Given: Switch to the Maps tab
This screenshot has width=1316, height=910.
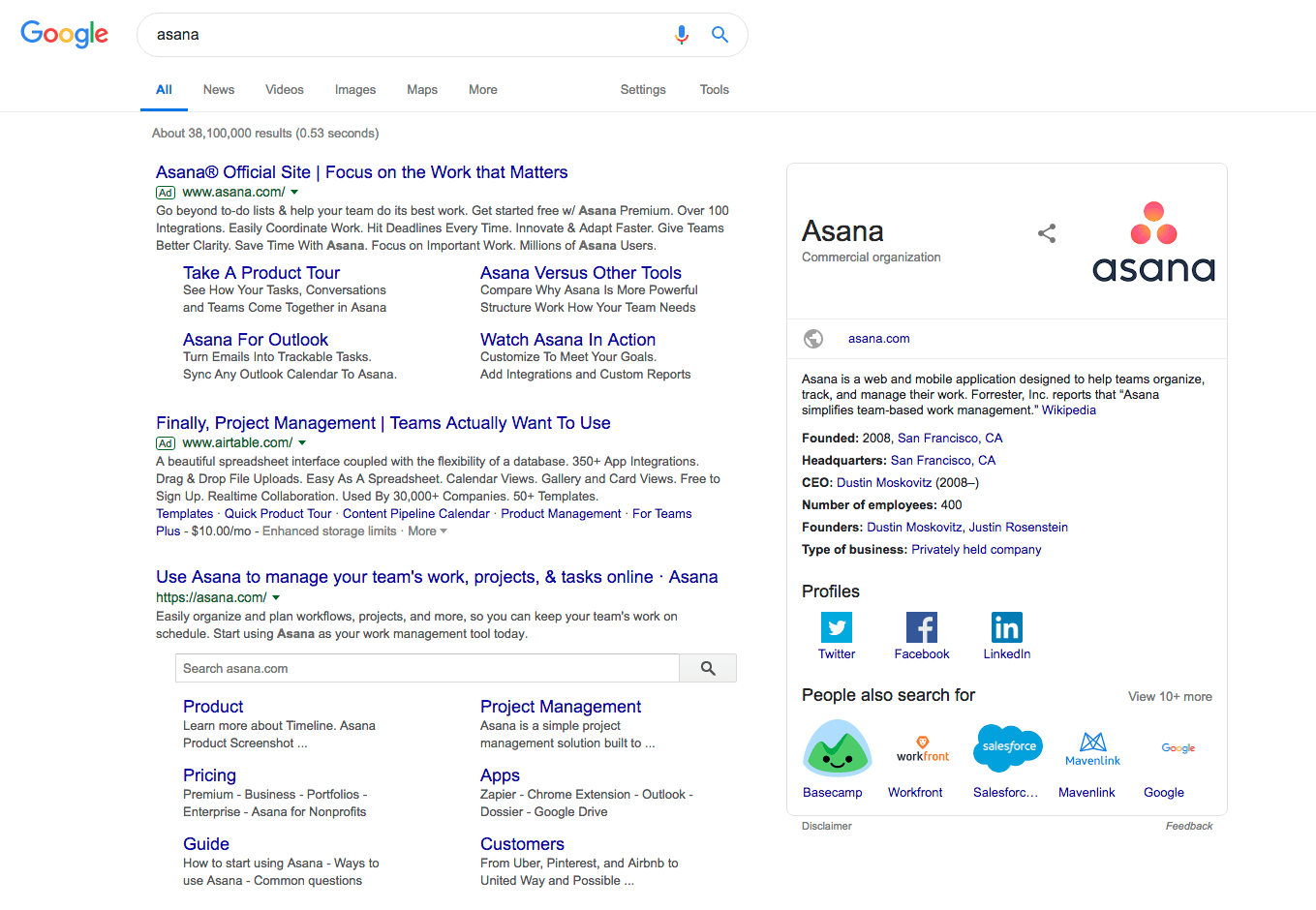Looking at the screenshot, I should tap(422, 90).
